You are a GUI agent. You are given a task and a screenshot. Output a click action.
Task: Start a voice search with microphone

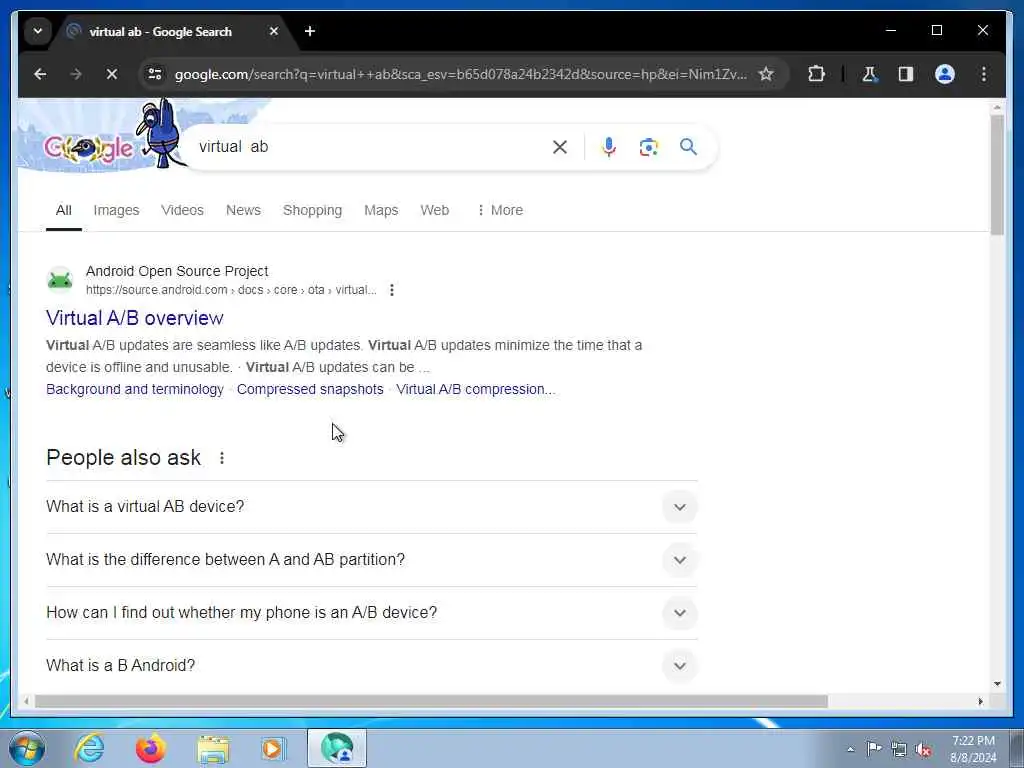pyautogui.click(x=609, y=147)
